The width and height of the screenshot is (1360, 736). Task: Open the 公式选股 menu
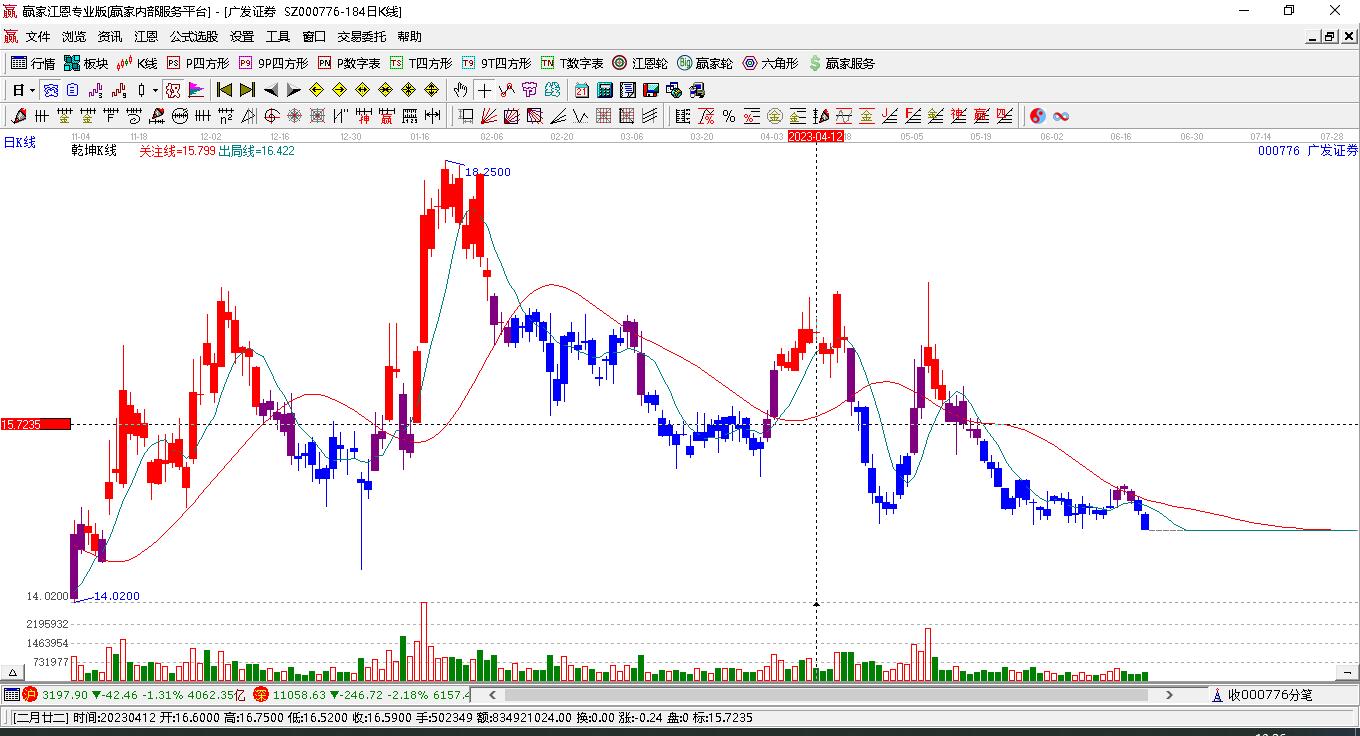tap(194, 37)
